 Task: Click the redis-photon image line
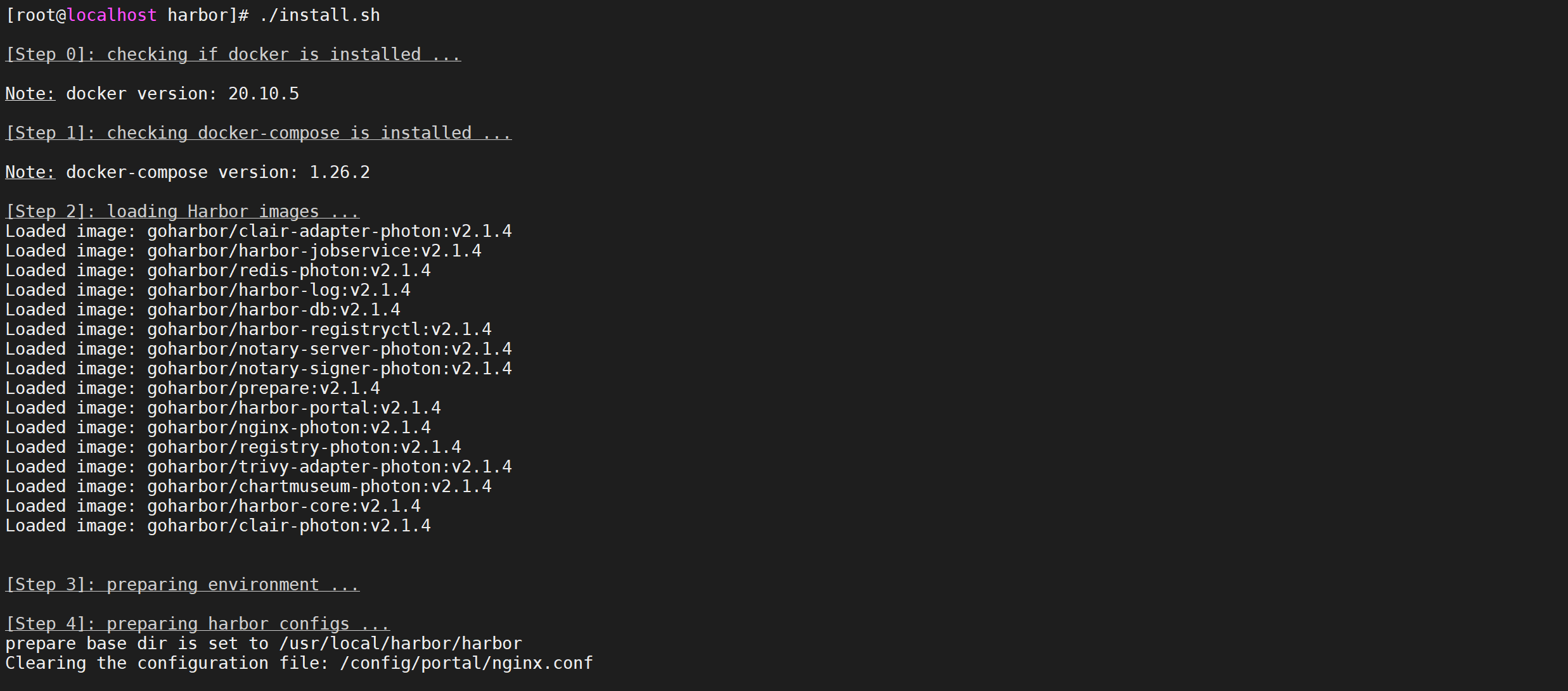point(218,270)
